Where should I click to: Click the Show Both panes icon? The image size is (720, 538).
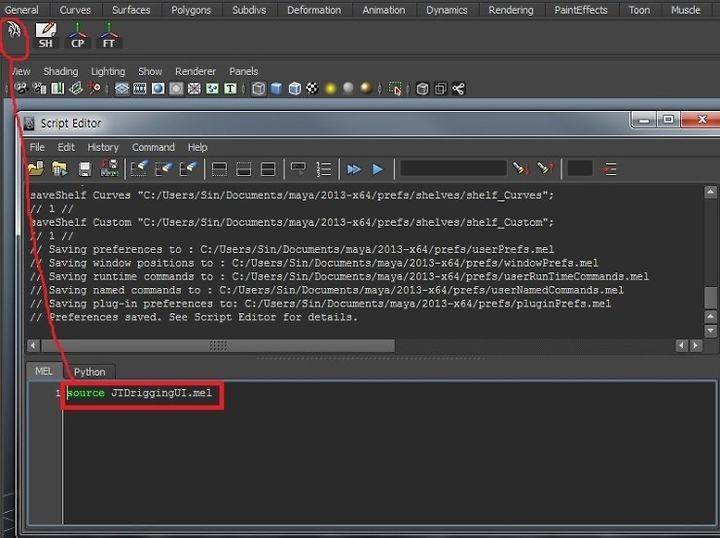tap(268, 169)
